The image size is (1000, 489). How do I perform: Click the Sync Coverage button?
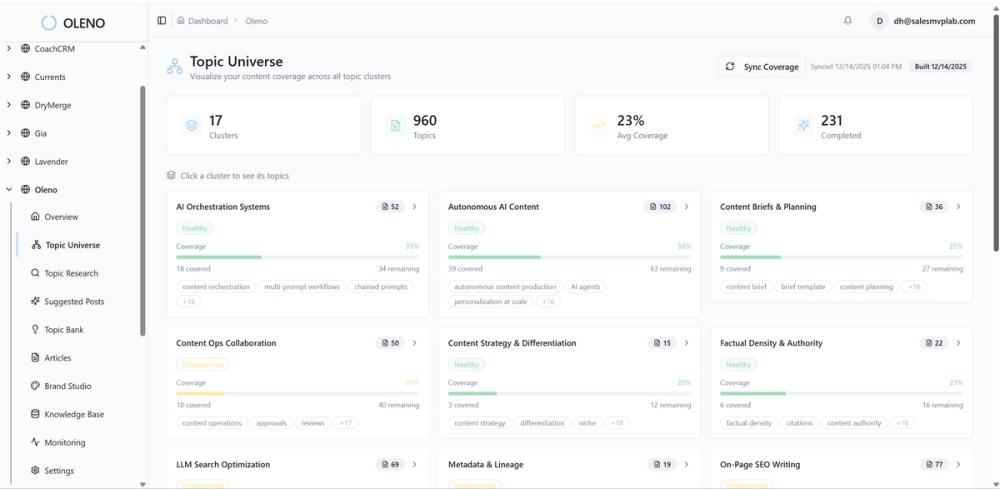761,66
